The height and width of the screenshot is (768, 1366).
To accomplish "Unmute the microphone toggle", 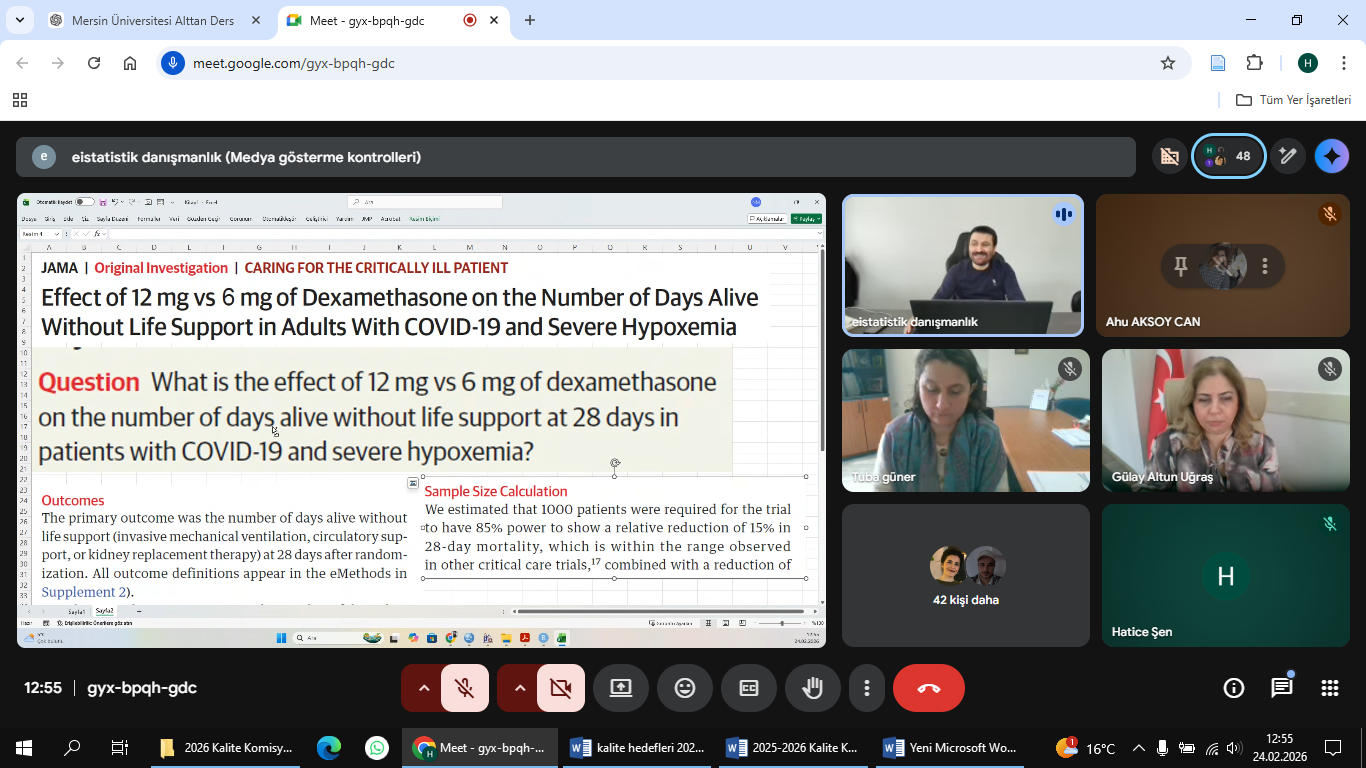I will pyautogui.click(x=465, y=688).
